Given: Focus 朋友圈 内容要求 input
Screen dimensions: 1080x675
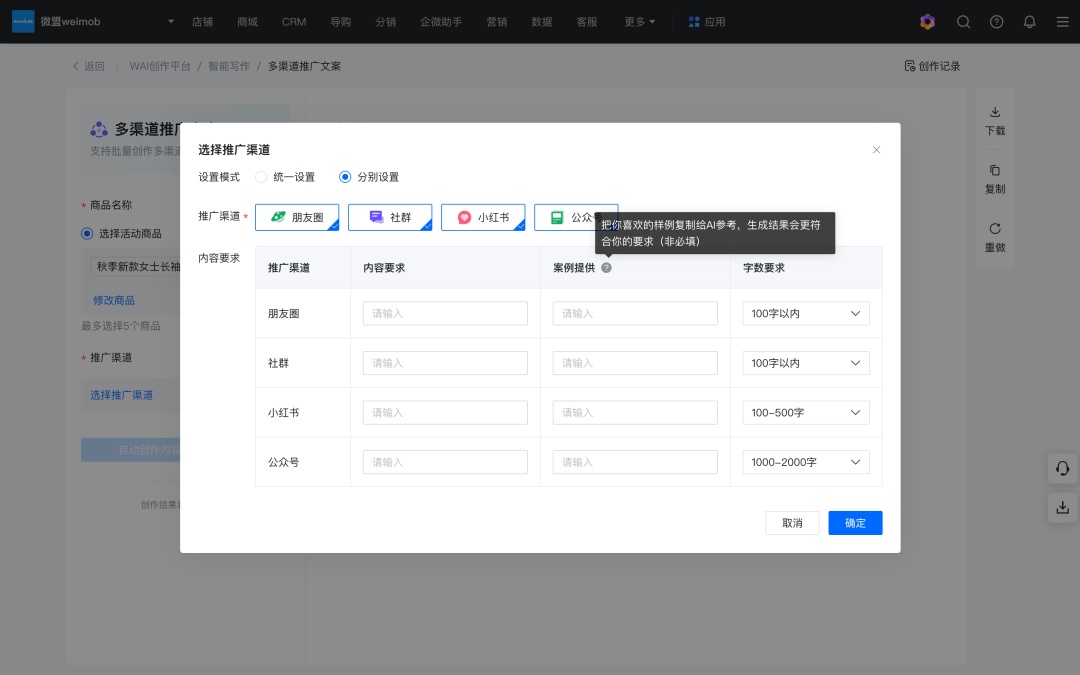Looking at the screenshot, I should pyautogui.click(x=446, y=313).
